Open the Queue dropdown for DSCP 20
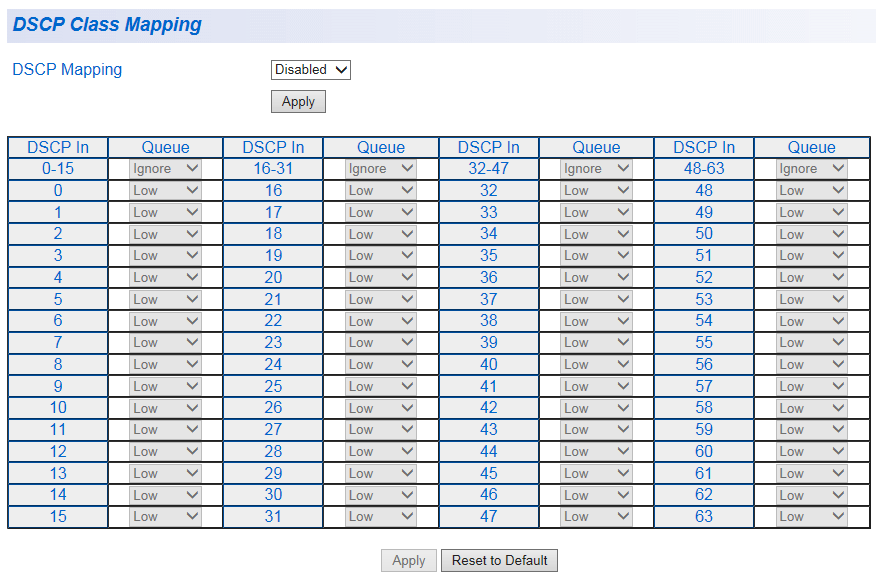 [381, 277]
